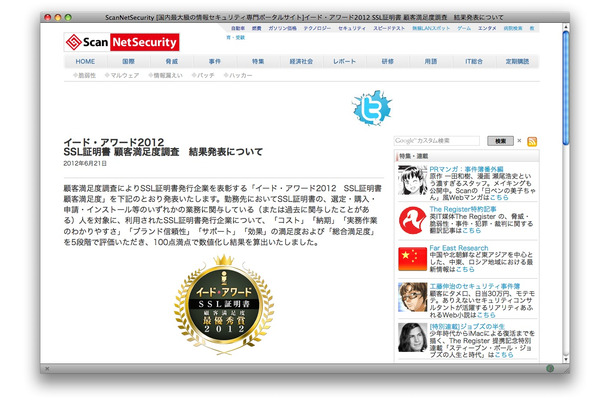Click the x icon in the status bar

(x=47, y=368)
